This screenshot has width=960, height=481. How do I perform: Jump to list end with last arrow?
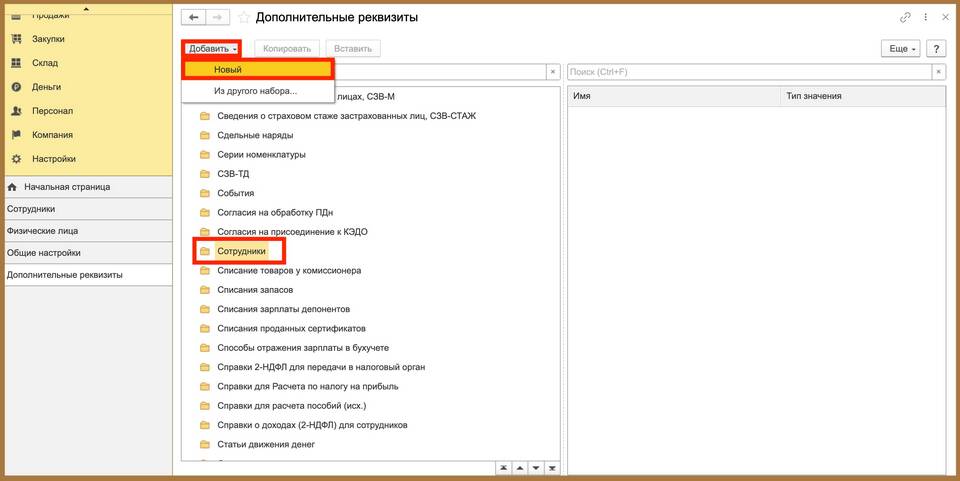551,468
